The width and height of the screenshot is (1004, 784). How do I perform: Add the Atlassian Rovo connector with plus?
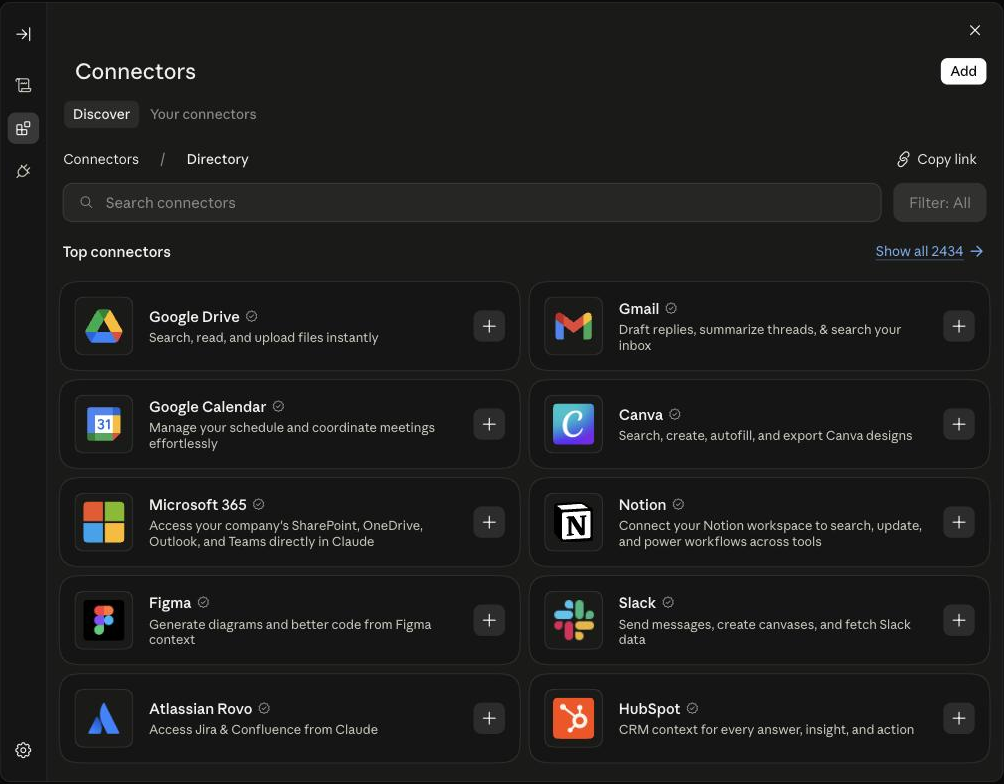[x=489, y=718]
